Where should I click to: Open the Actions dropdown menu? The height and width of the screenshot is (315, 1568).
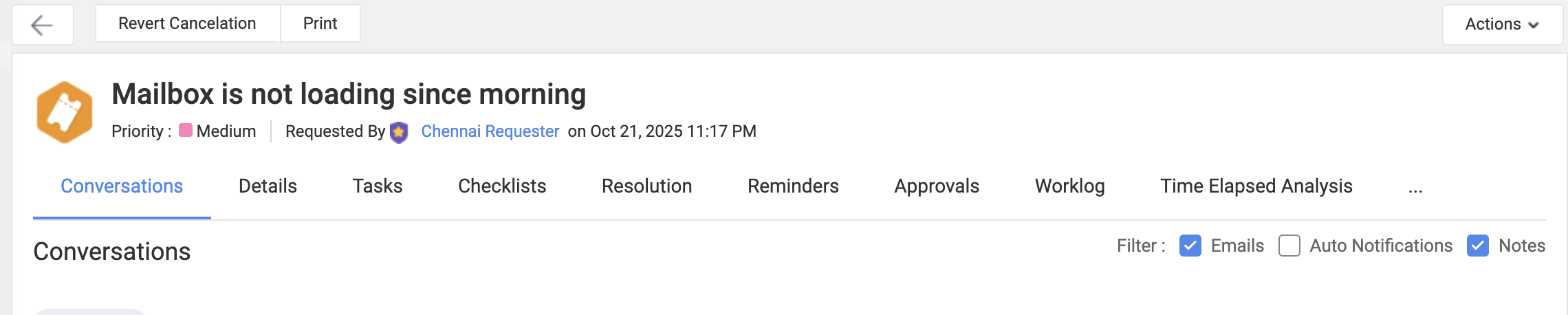click(1502, 25)
